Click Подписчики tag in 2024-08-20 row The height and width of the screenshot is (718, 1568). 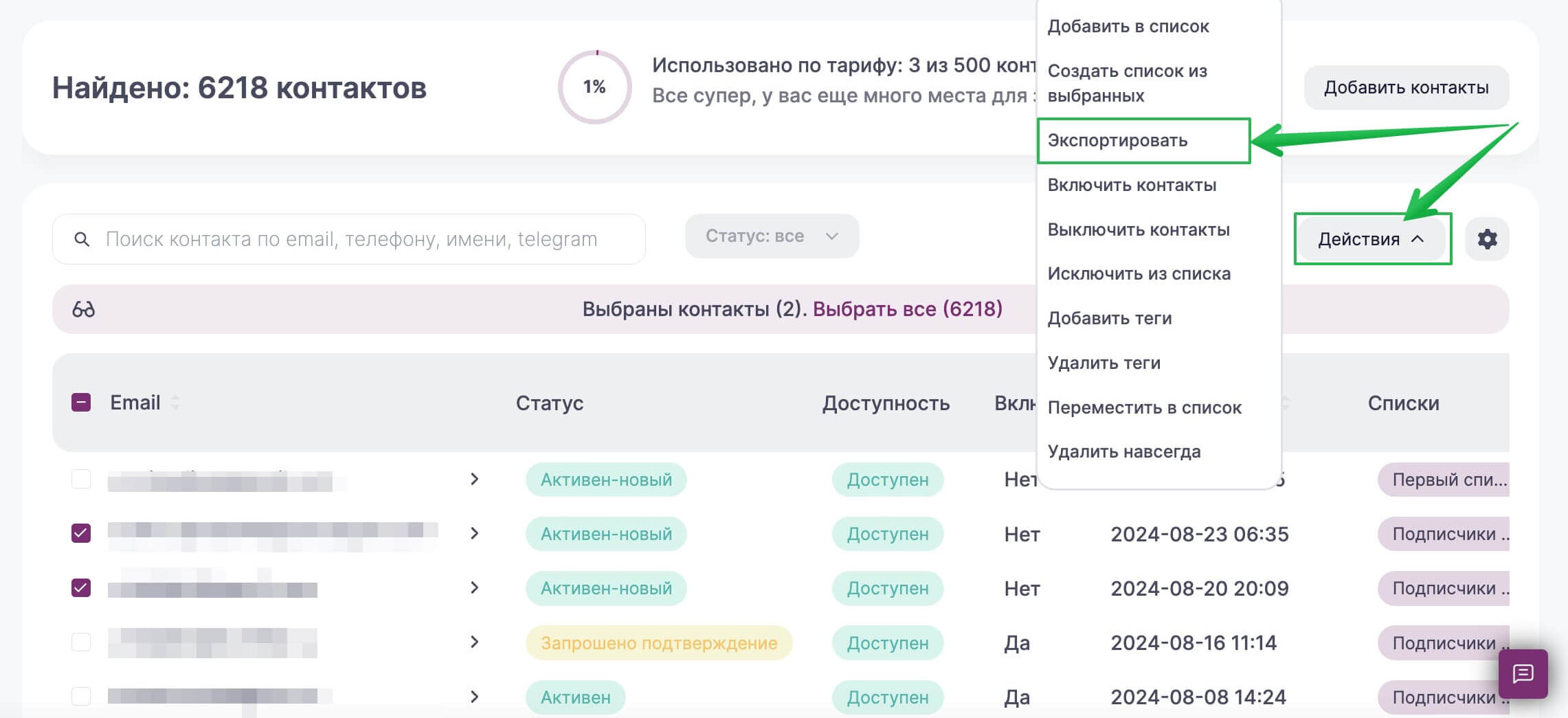[x=1444, y=588]
